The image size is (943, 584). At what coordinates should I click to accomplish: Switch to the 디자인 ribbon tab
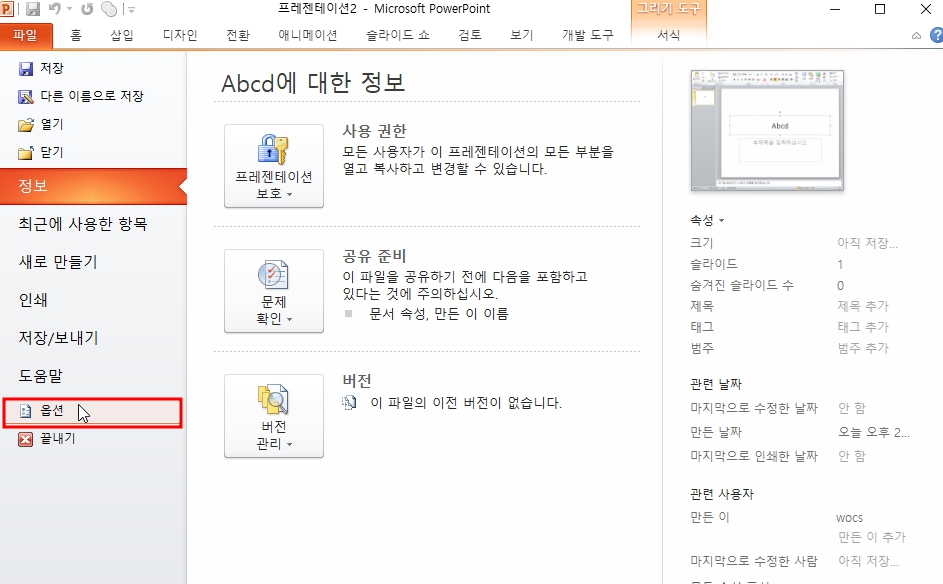click(x=180, y=35)
